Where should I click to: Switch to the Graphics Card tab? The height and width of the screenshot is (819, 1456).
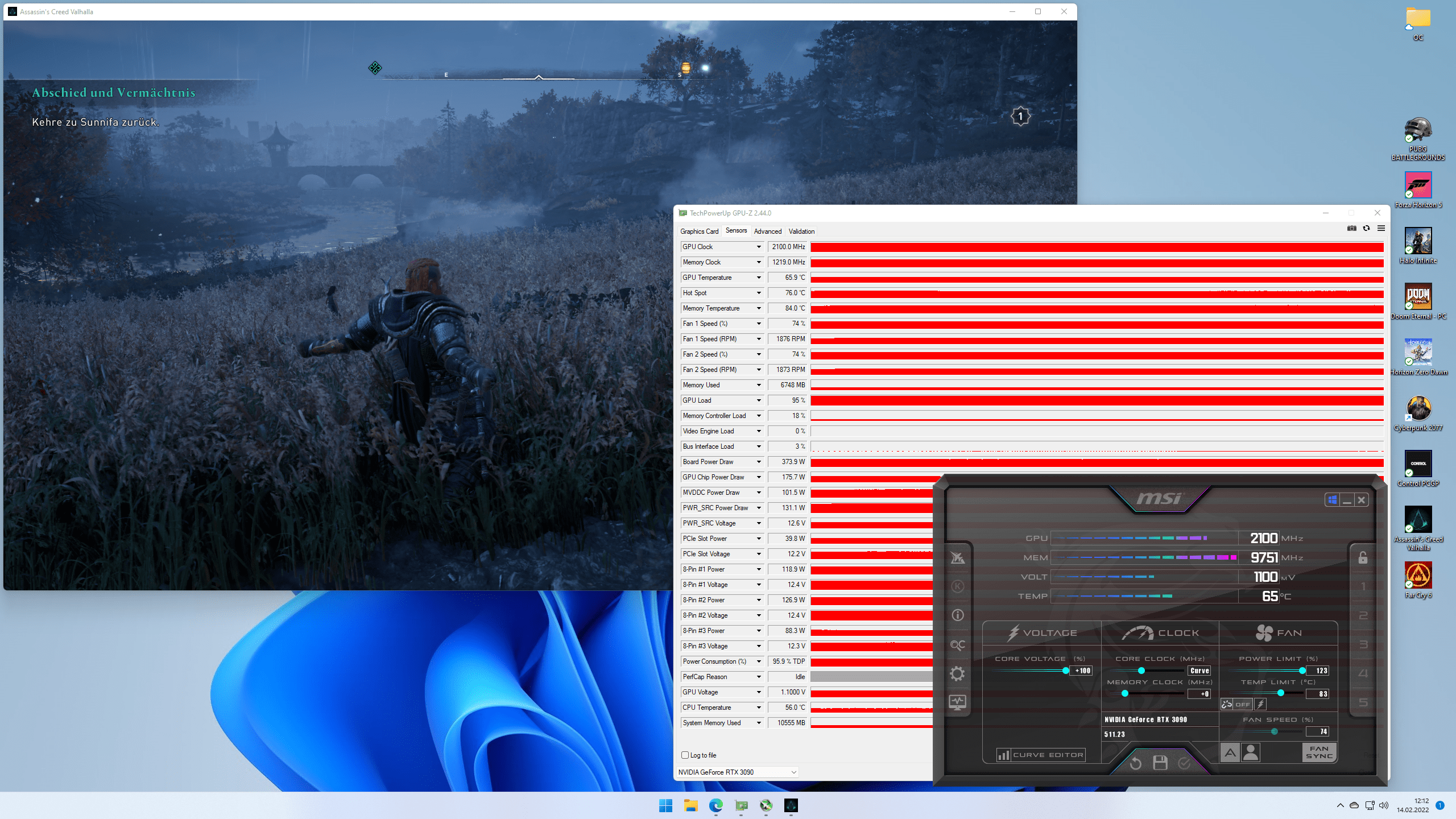[699, 231]
